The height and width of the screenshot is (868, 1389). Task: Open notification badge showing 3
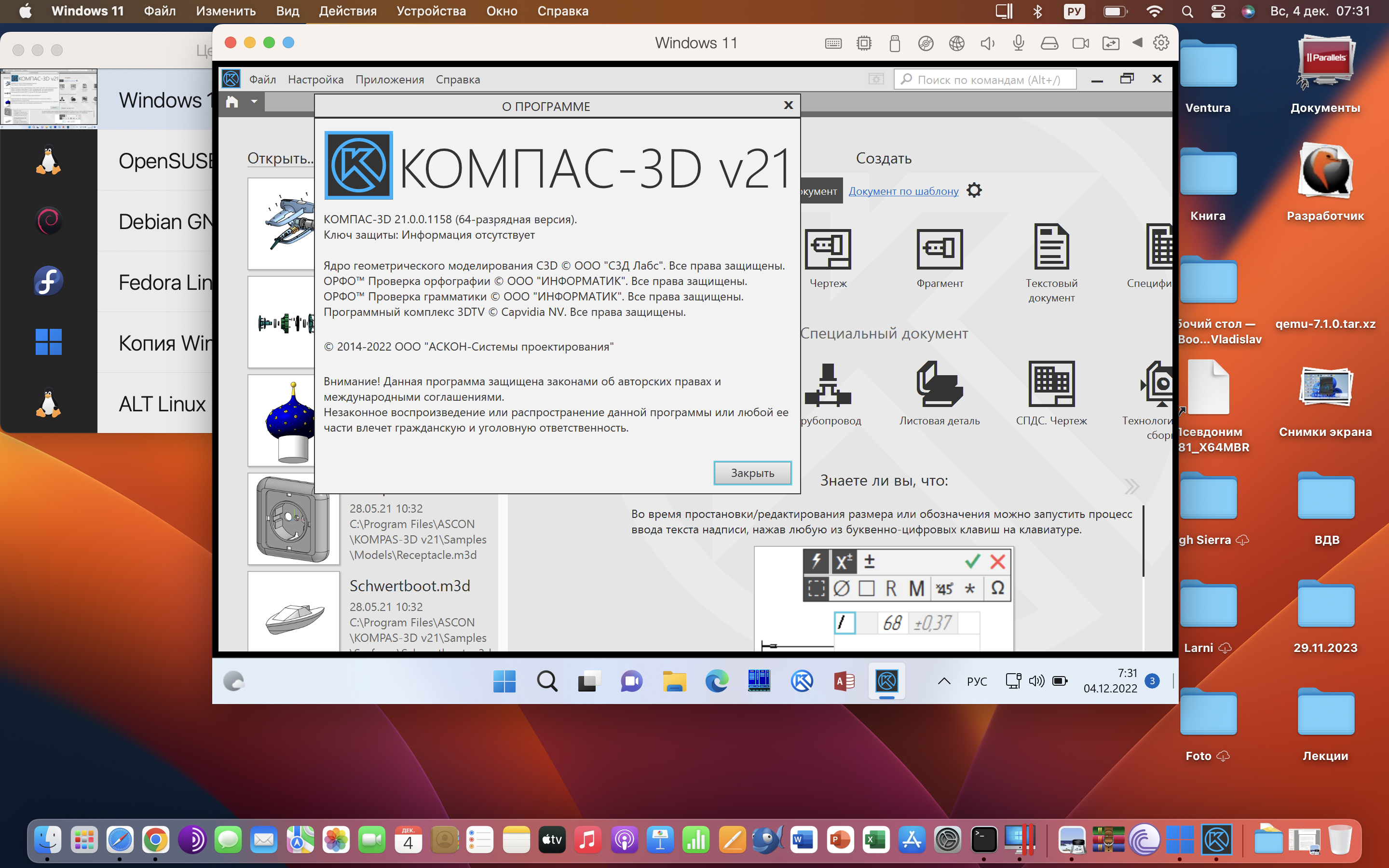(x=1151, y=681)
